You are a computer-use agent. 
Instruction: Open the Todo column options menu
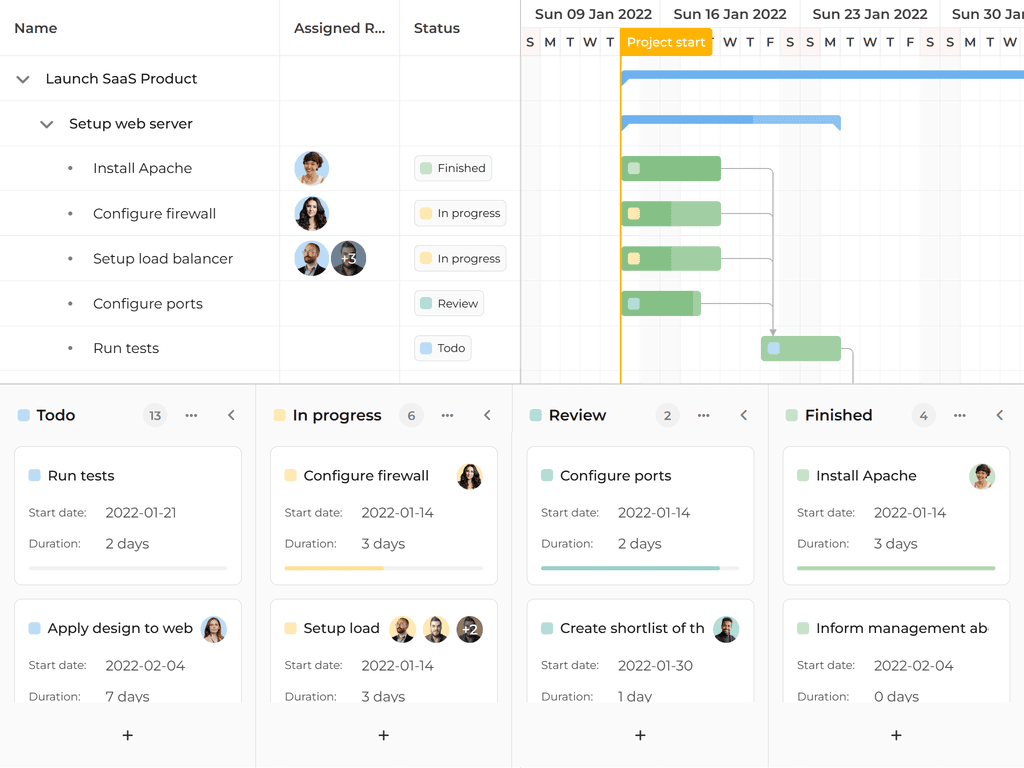[191, 415]
